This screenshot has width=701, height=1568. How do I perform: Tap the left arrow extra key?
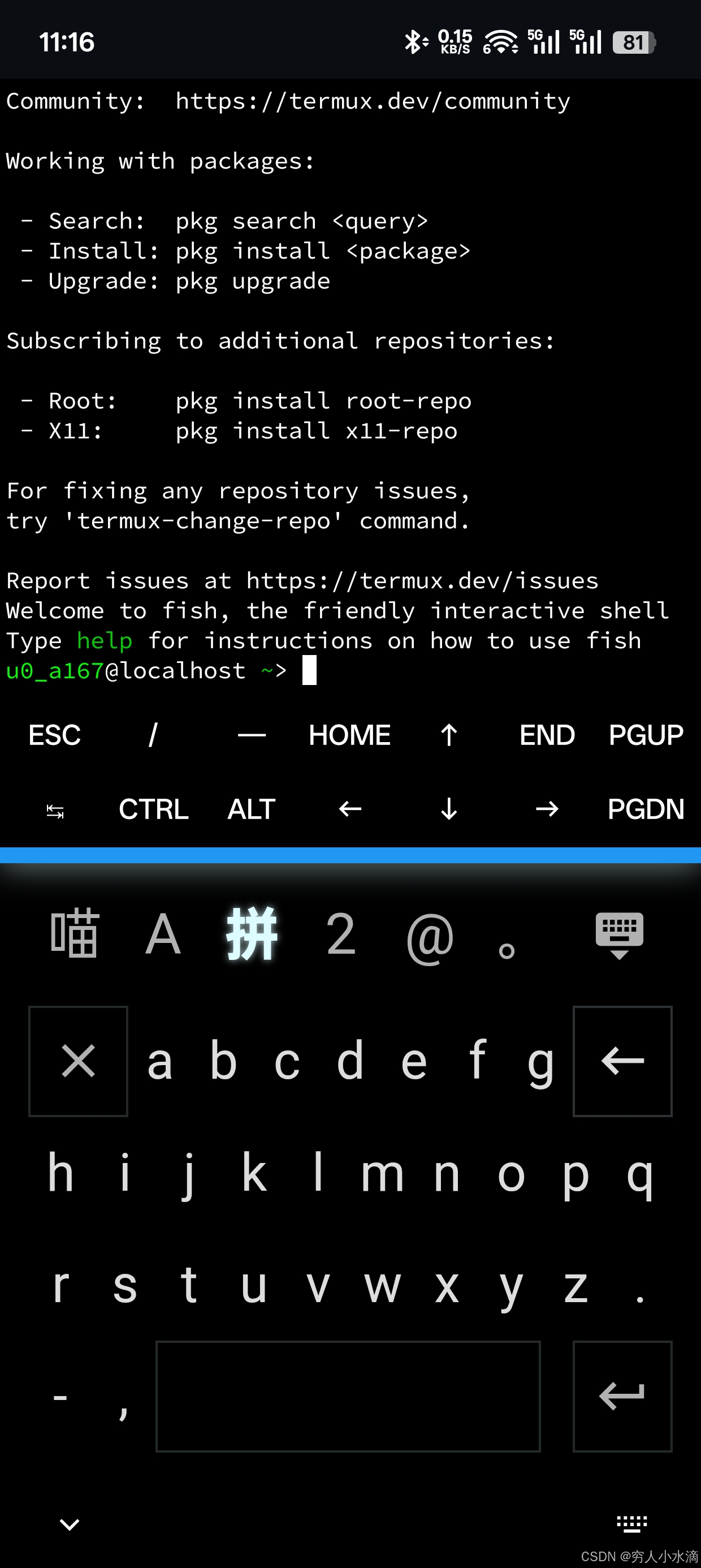(x=350, y=809)
